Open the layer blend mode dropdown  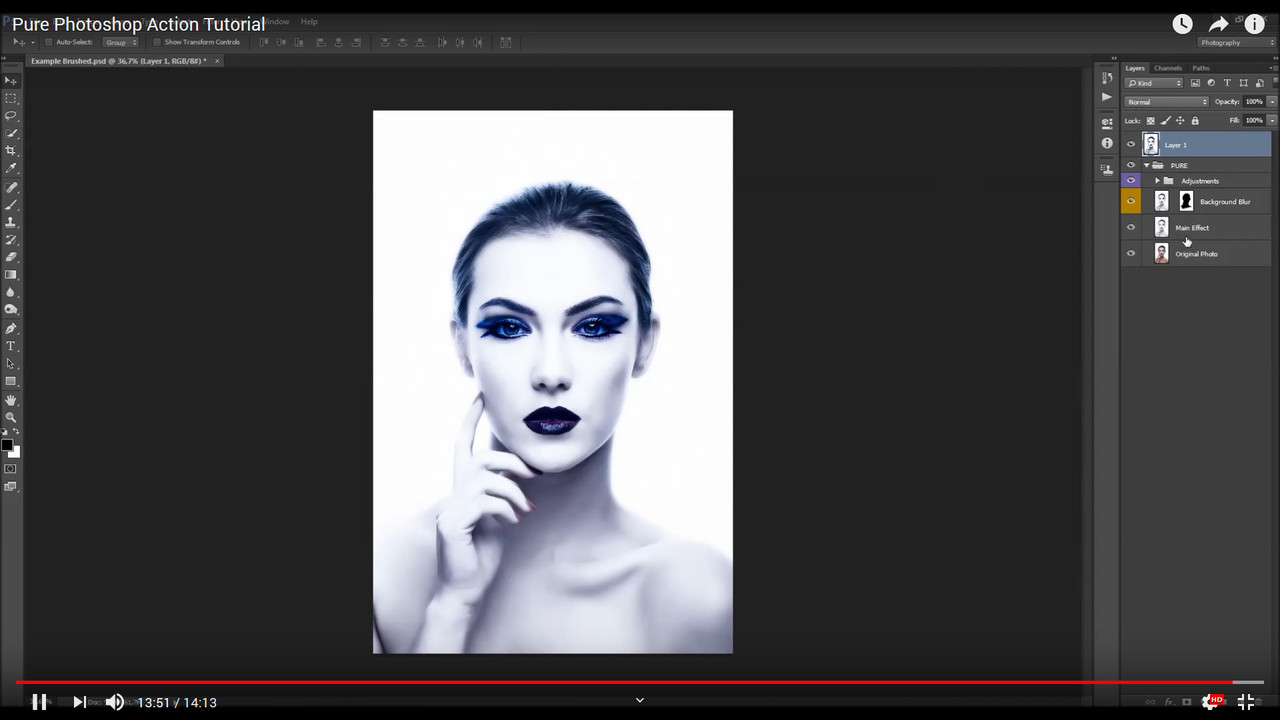[x=1165, y=101]
